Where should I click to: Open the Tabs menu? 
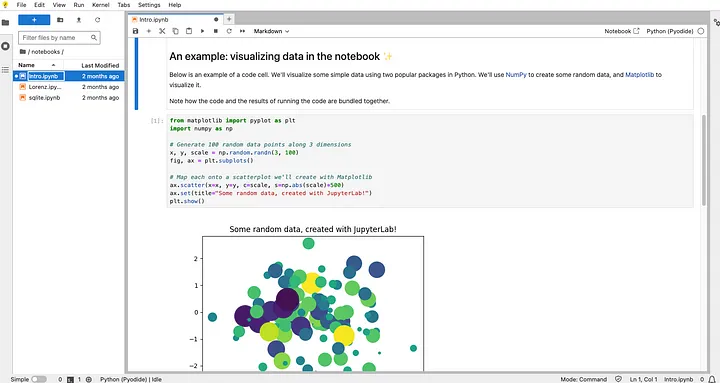click(124, 5)
